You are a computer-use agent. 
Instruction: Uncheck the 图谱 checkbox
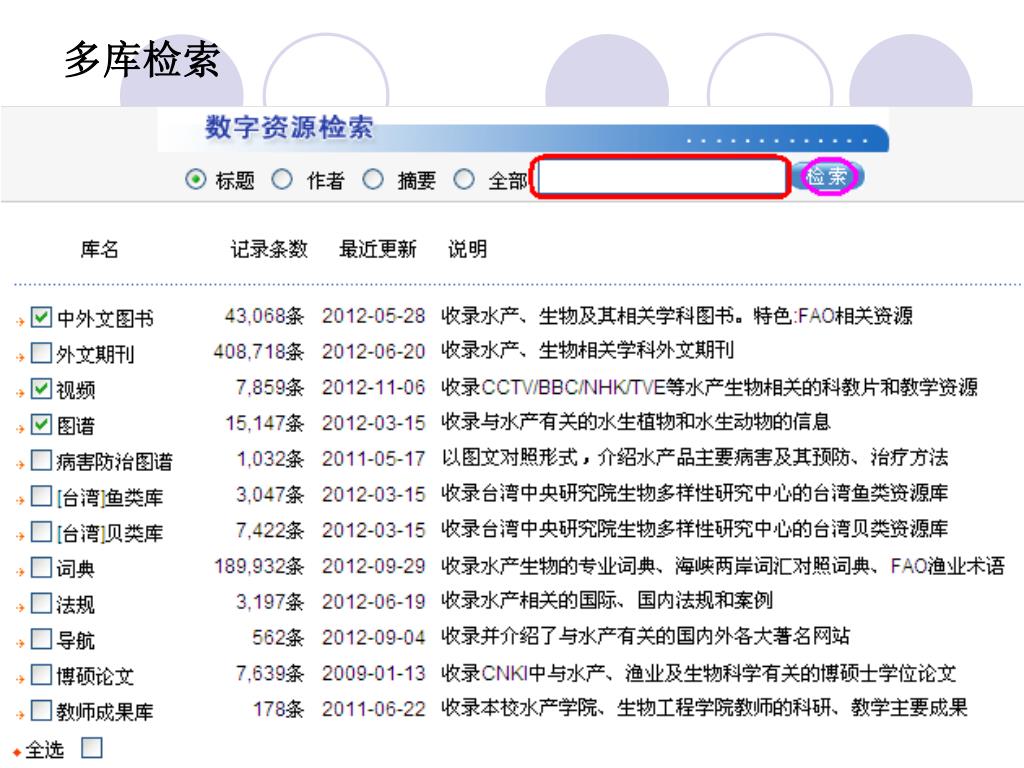click(x=40, y=424)
